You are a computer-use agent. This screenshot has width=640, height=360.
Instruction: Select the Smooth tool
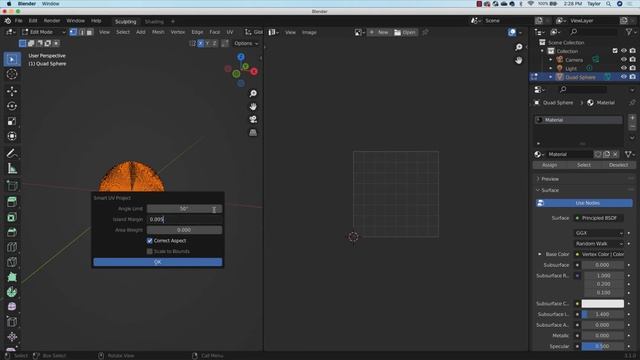coord(12,307)
